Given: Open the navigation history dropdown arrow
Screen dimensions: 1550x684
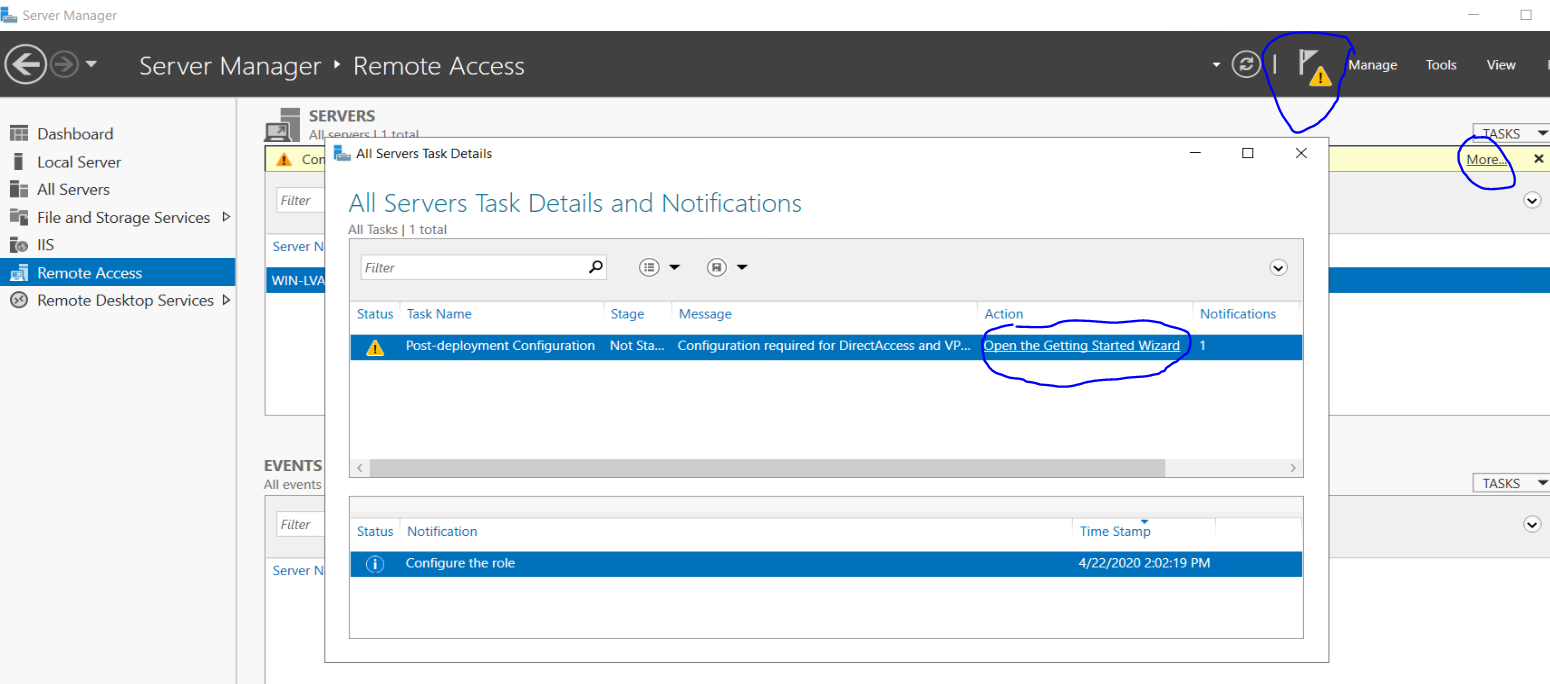Looking at the screenshot, I should tap(91, 65).
